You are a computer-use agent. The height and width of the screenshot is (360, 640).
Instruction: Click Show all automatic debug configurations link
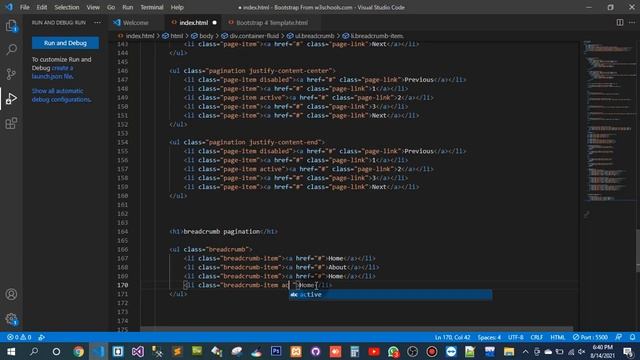pos(61,95)
